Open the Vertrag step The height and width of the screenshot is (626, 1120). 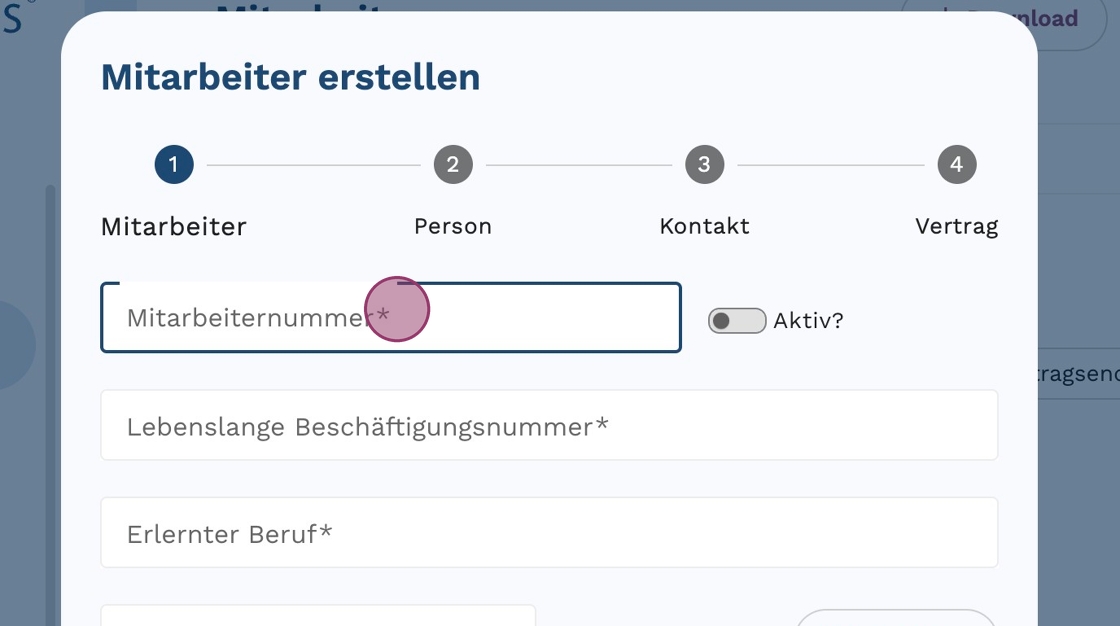[956, 227]
